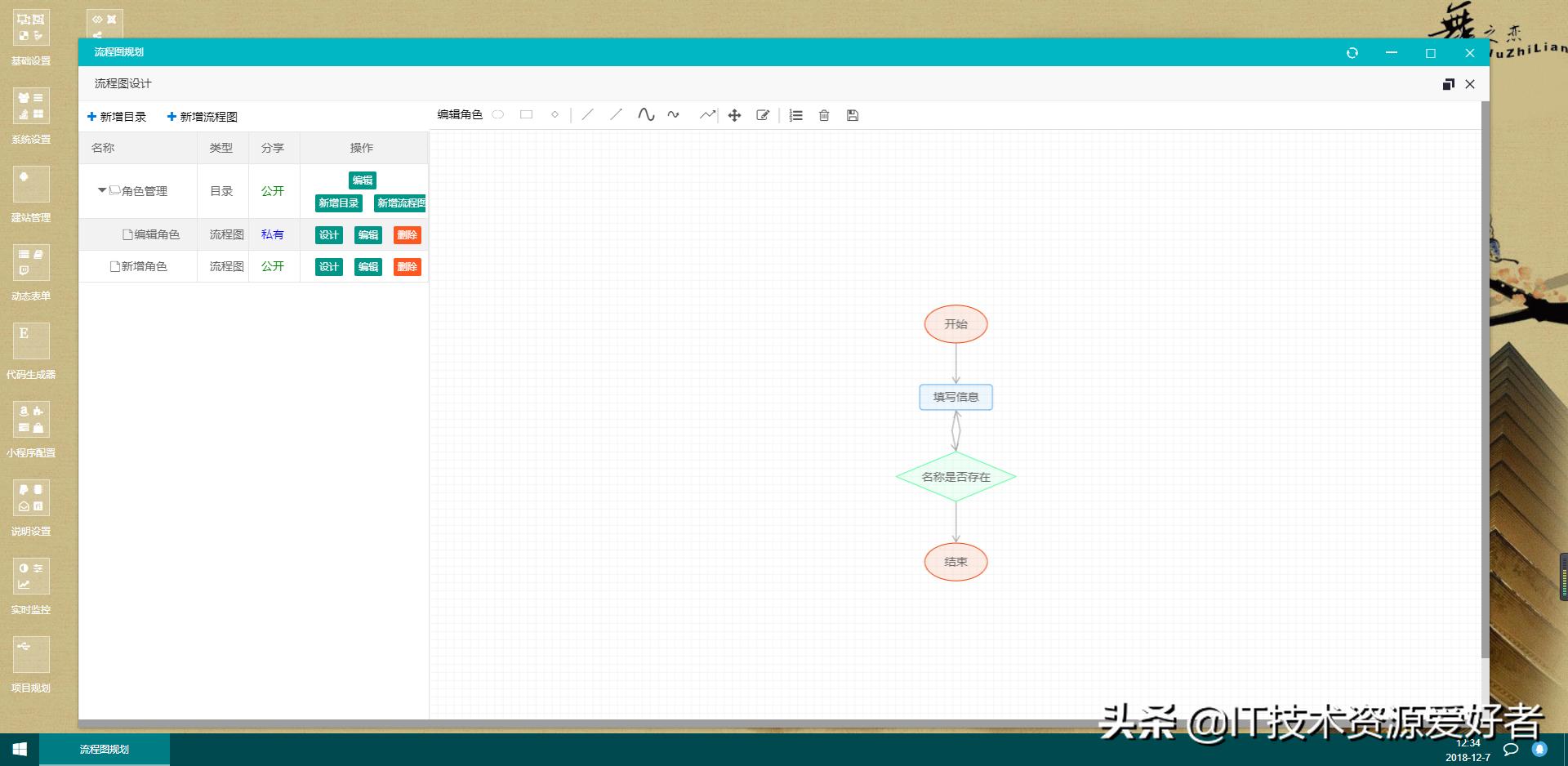
Task: Save the current flowchart
Action: (853, 115)
